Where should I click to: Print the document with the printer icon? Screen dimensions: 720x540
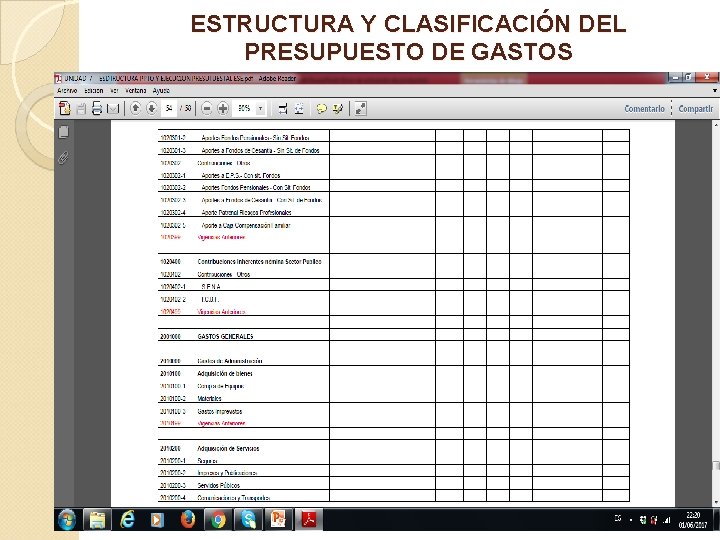pos(97,109)
